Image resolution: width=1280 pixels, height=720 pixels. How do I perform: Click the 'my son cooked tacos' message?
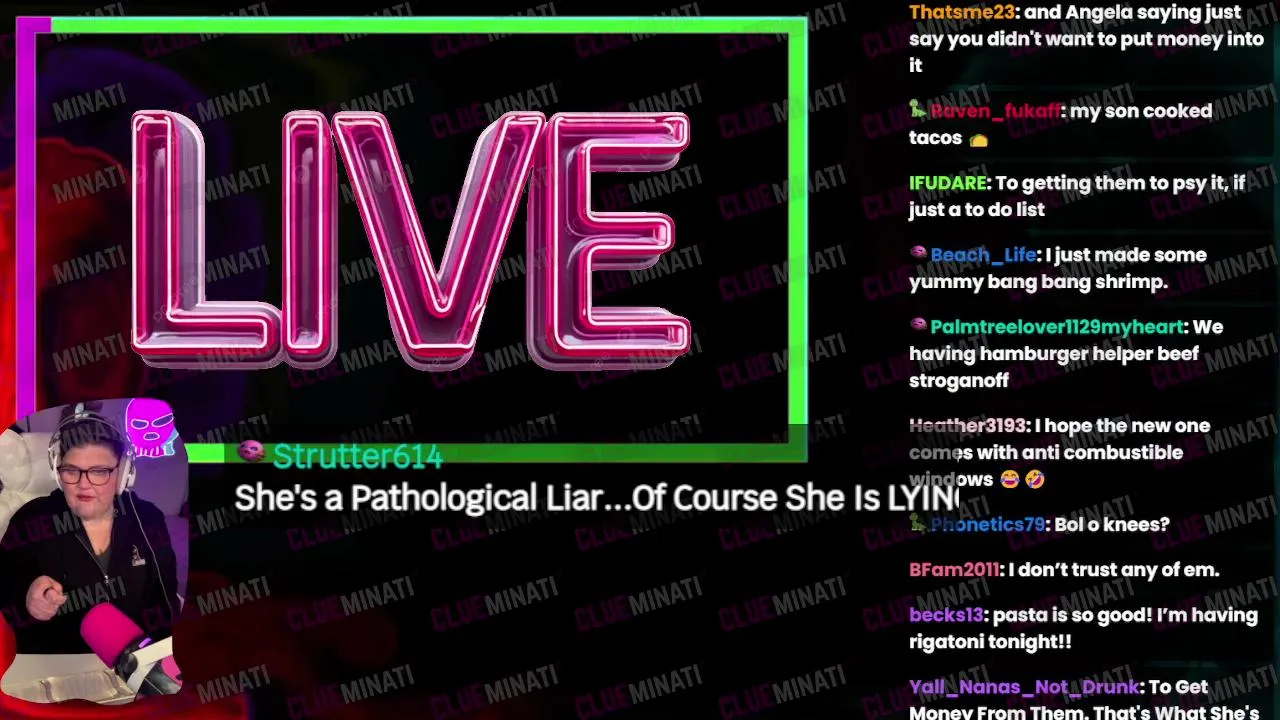pos(1061,125)
